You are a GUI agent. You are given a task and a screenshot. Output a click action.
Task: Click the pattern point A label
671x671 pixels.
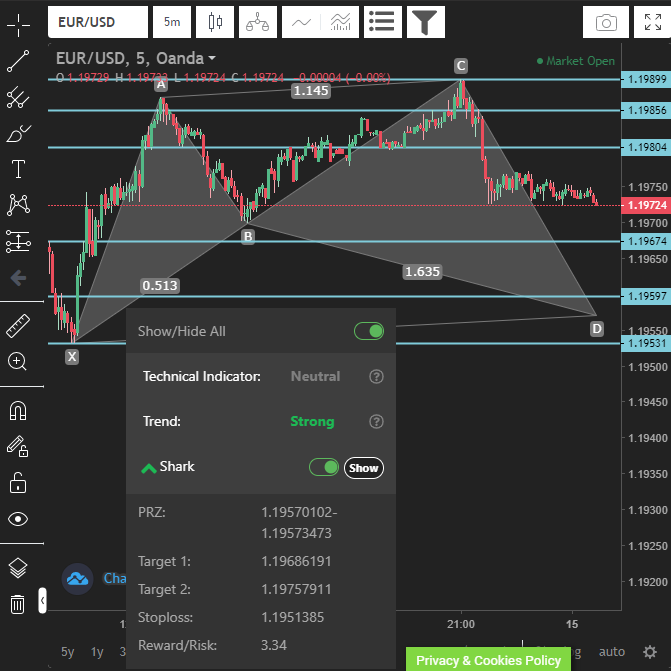pyautogui.click(x=161, y=84)
